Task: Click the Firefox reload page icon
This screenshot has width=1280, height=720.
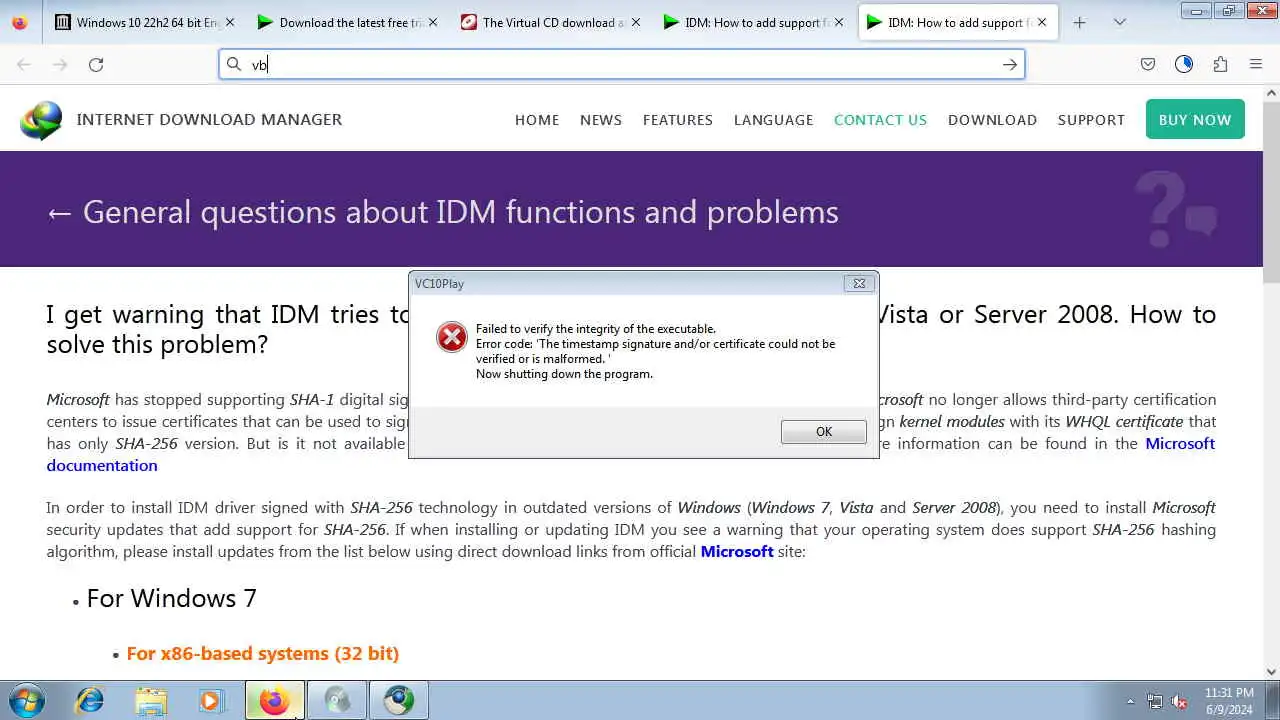Action: pos(96,64)
